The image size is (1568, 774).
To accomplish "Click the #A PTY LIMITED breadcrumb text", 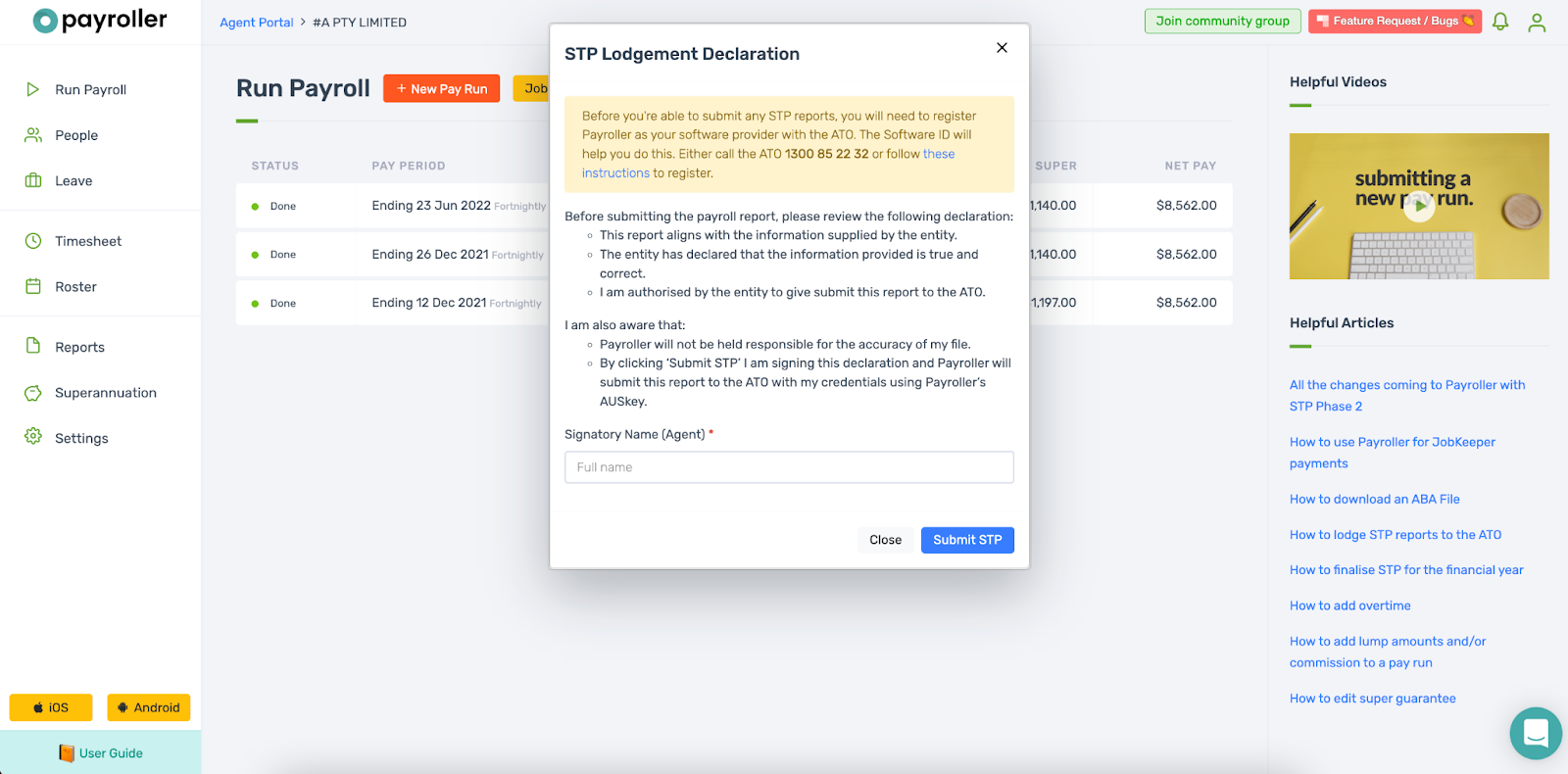I will [x=359, y=22].
